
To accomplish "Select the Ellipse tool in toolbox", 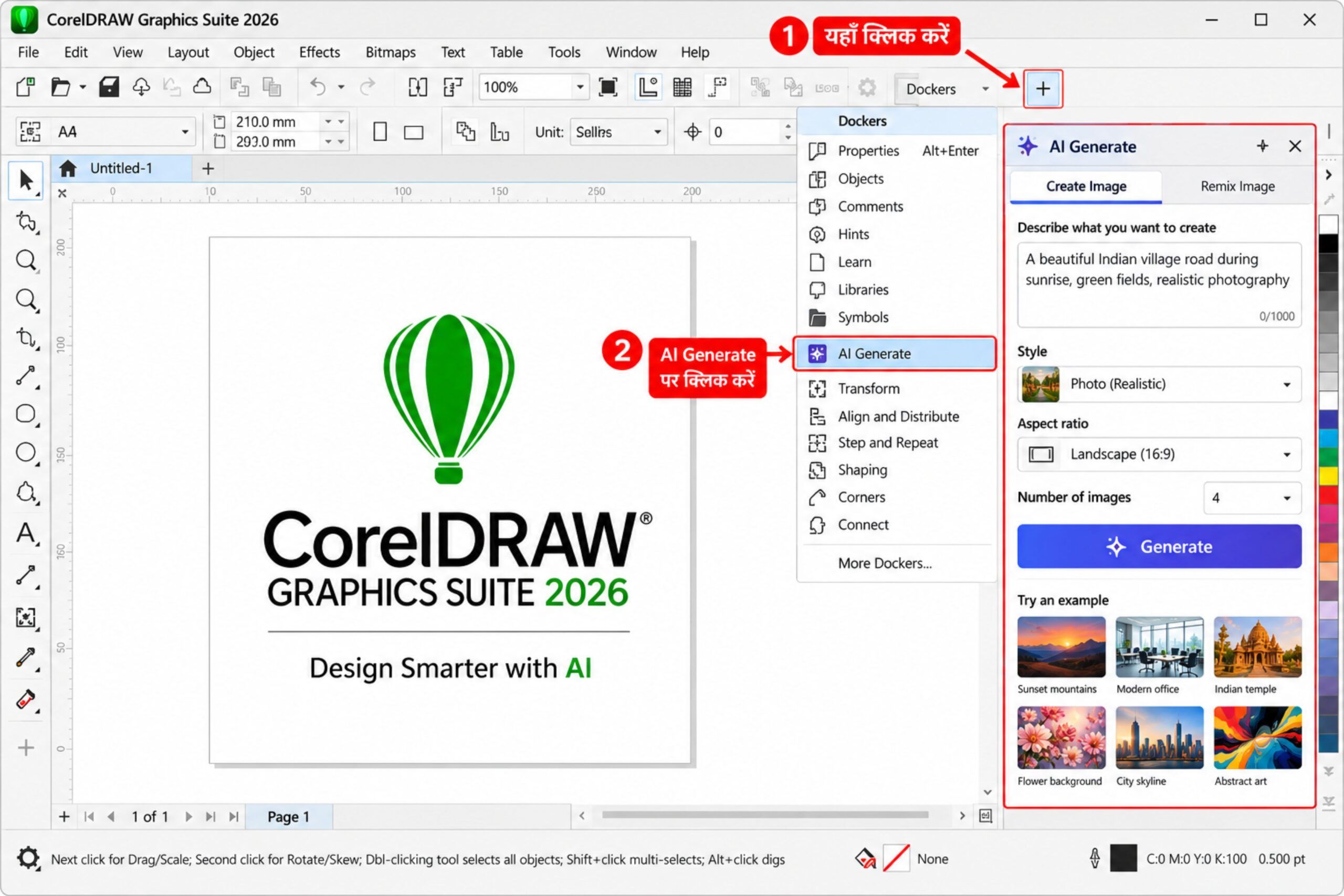I will point(26,452).
